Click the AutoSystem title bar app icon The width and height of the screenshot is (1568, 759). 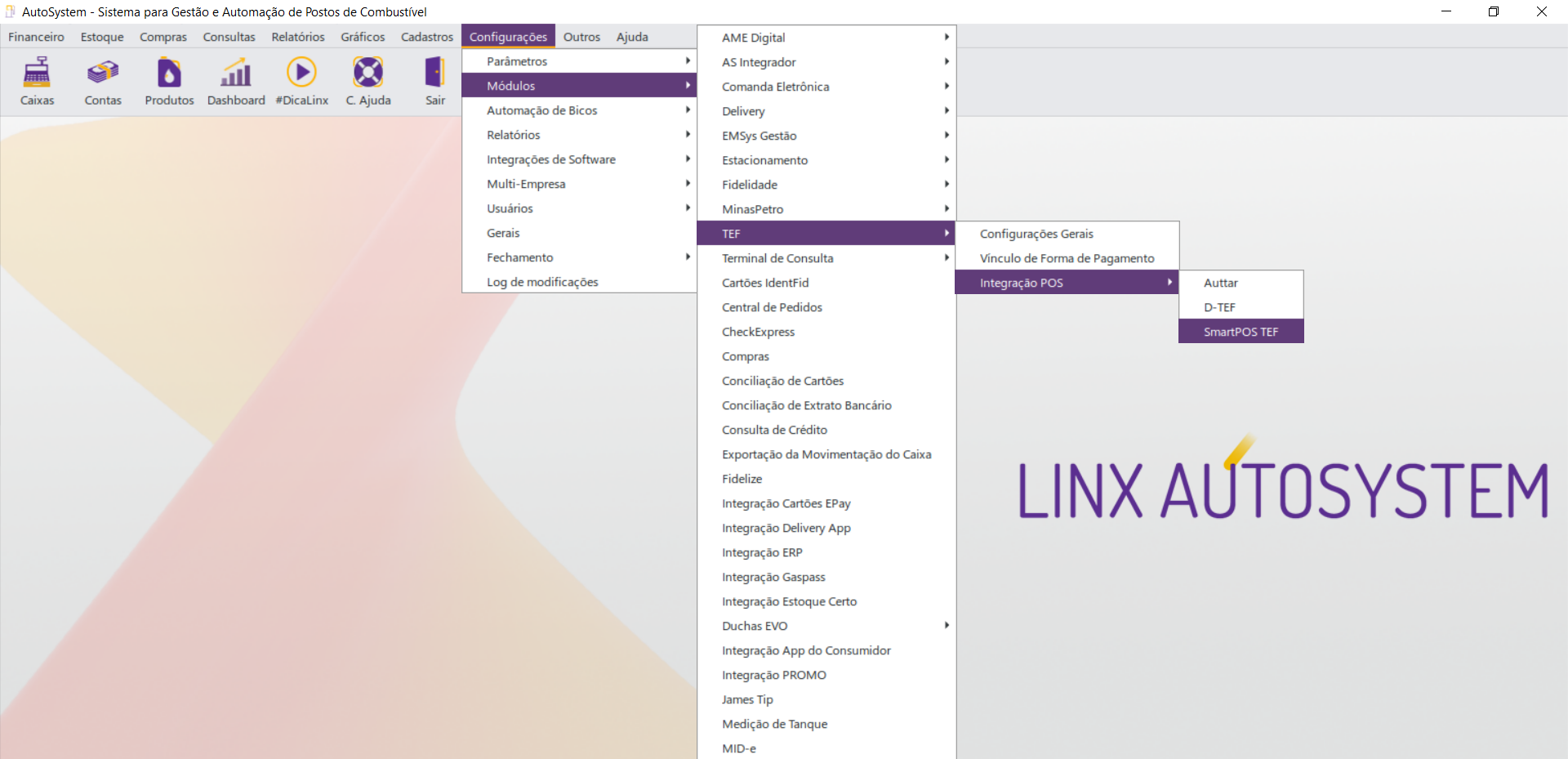[11, 11]
